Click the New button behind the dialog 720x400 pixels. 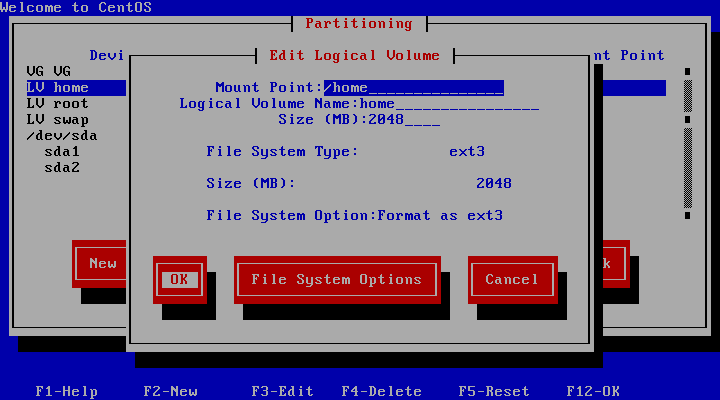coord(102,264)
